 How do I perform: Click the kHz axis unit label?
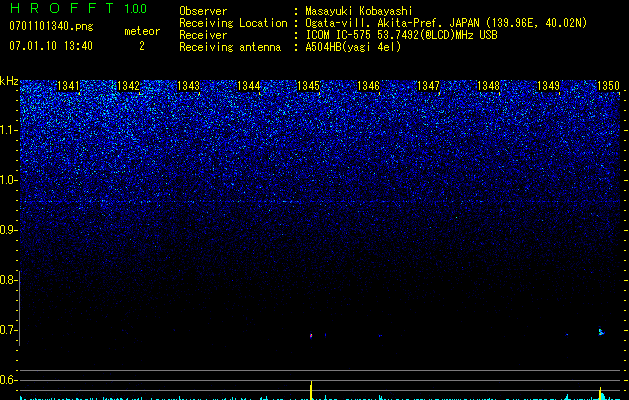pos(9,81)
